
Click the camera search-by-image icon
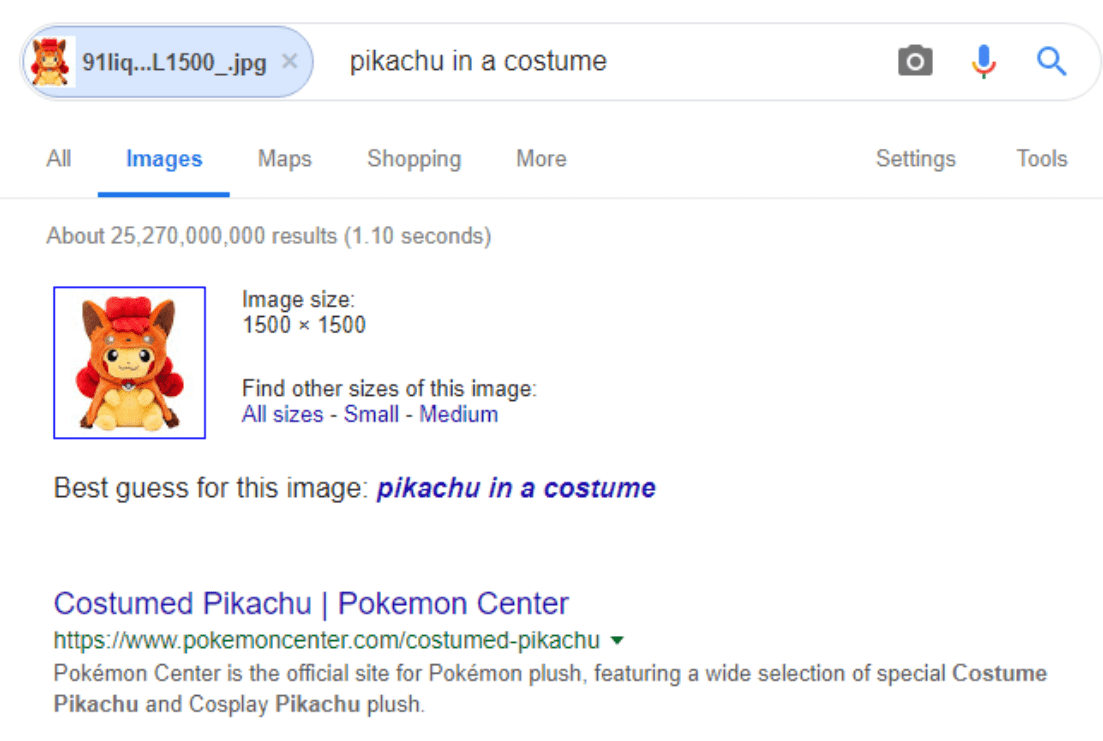pos(915,62)
